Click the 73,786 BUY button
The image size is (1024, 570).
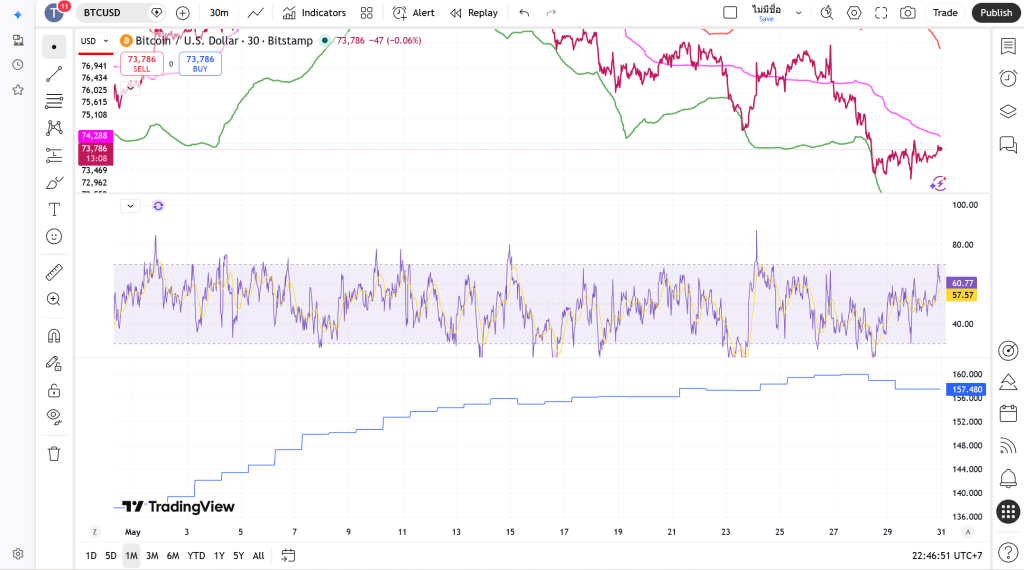[200, 63]
